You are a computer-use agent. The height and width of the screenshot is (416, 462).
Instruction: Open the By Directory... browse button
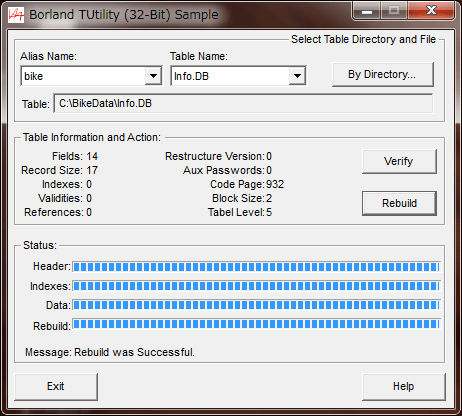point(383,74)
